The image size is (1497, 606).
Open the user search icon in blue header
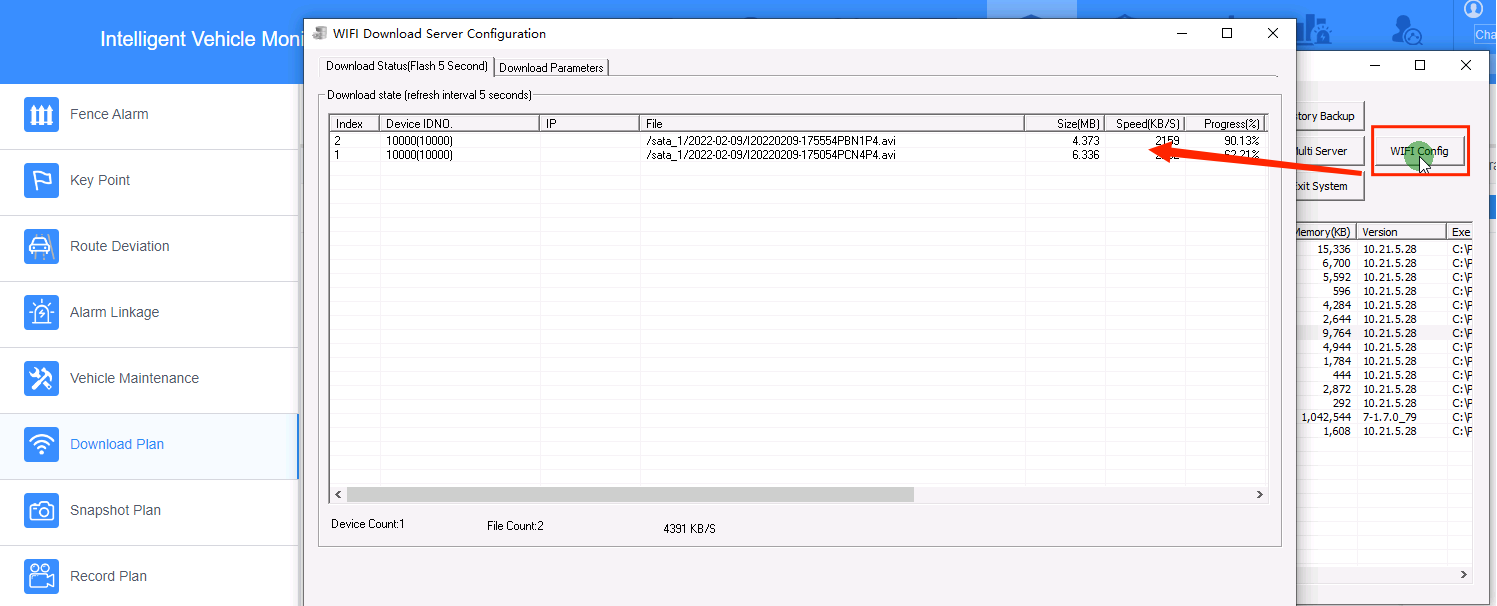(x=1408, y=30)
